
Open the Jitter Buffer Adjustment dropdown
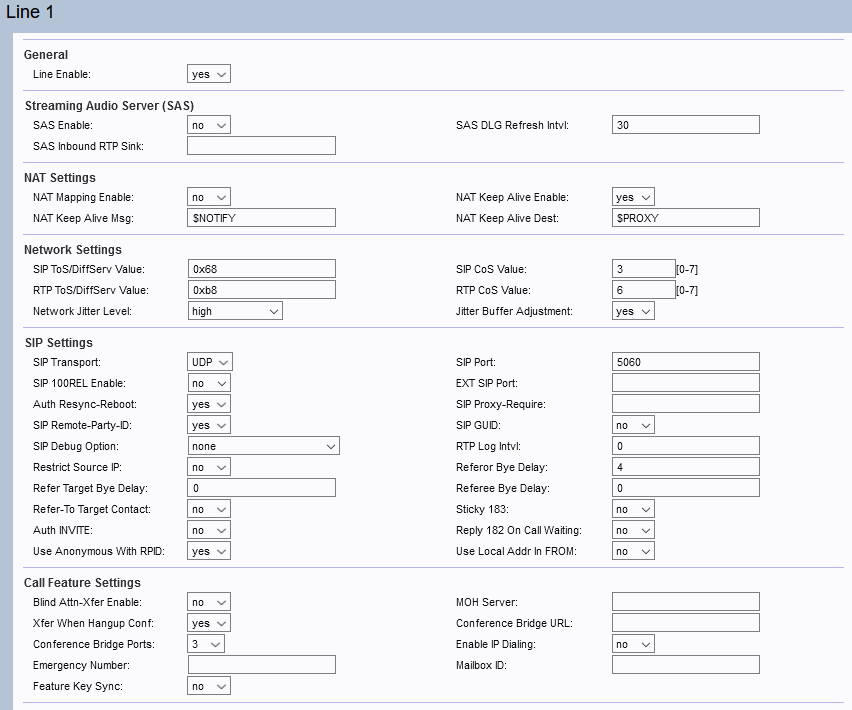tap(633, 311)
